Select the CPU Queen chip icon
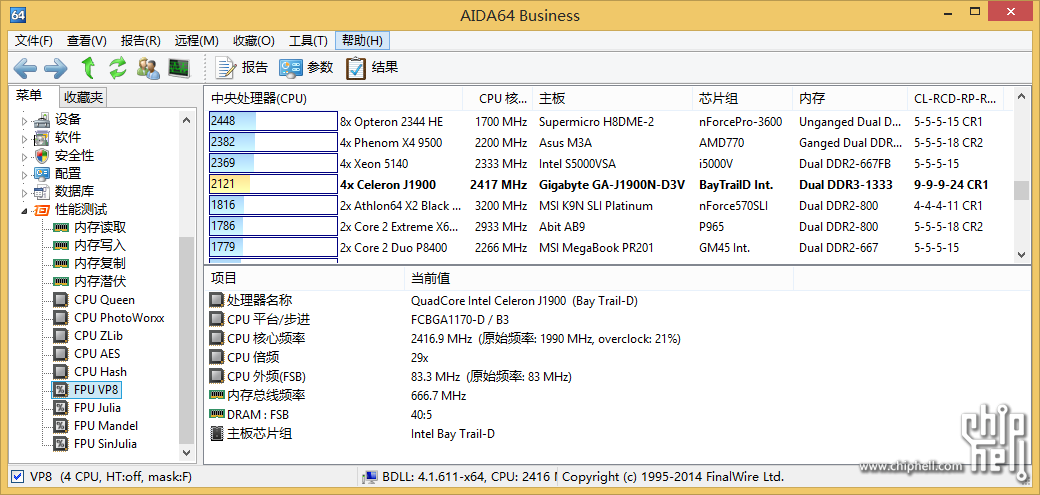 (60, 300)
